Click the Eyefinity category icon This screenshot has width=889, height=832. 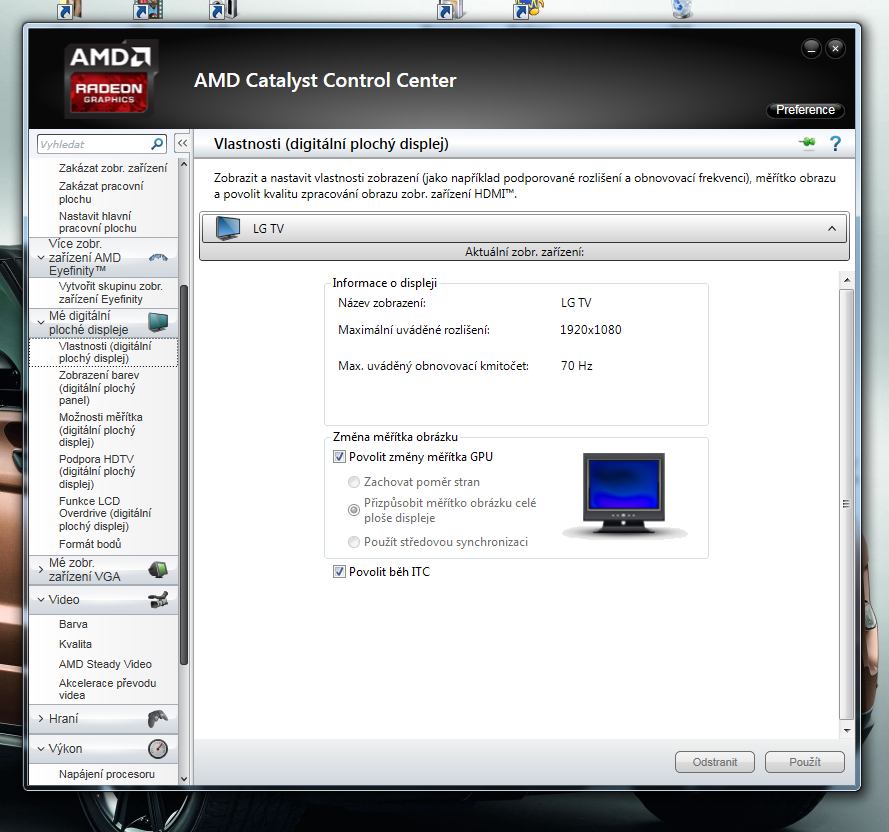pyautogui.click(x=158, y=257)
